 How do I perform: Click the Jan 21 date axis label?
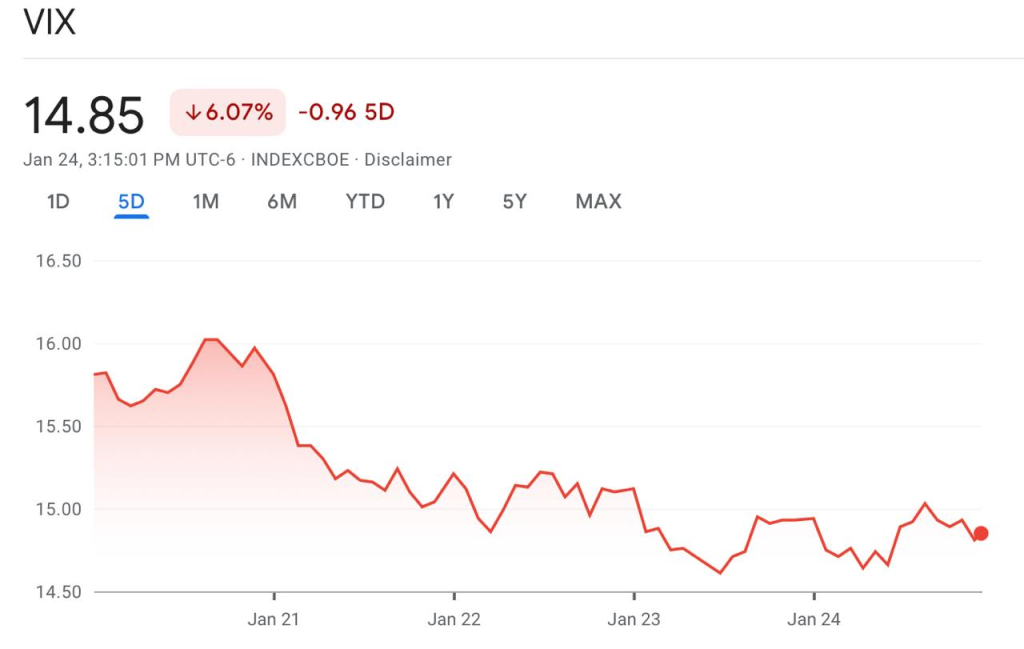[x=274, y=619]
